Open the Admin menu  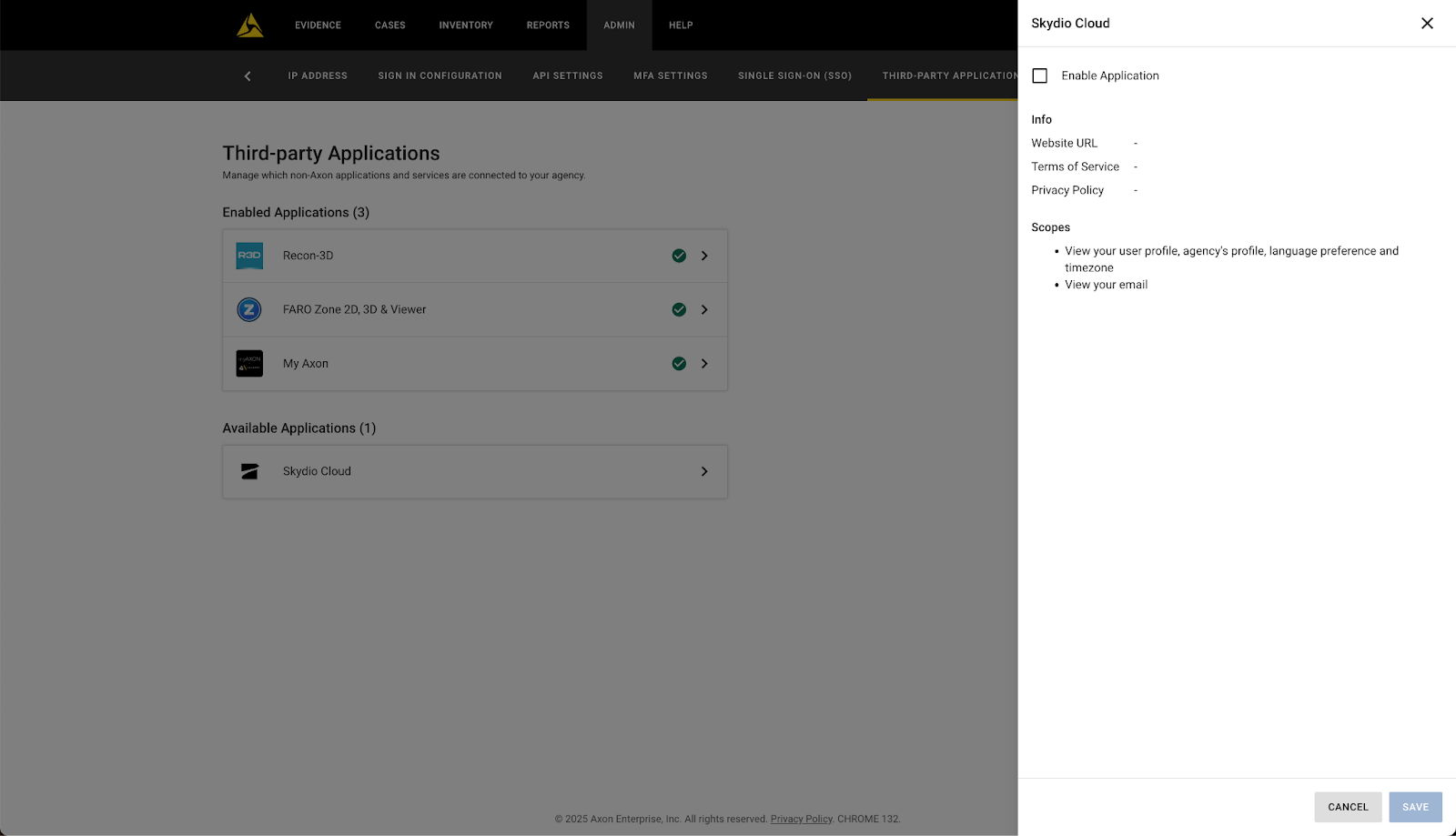(619, 25)
